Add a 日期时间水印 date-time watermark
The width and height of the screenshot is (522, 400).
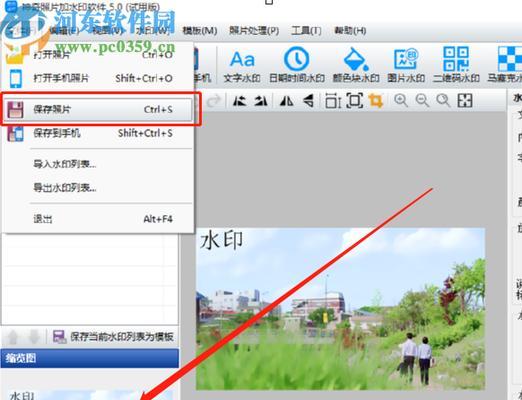tap(297, 66)
